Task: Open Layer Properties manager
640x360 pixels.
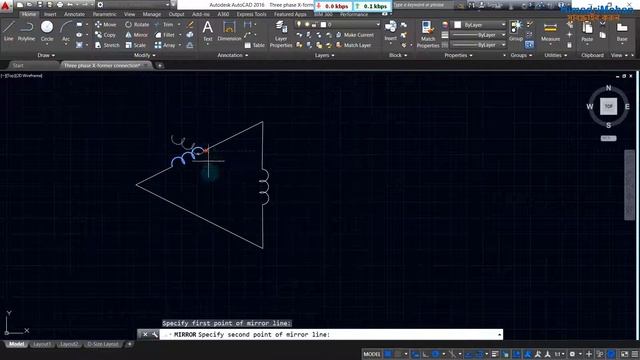Action: (281, 34)
